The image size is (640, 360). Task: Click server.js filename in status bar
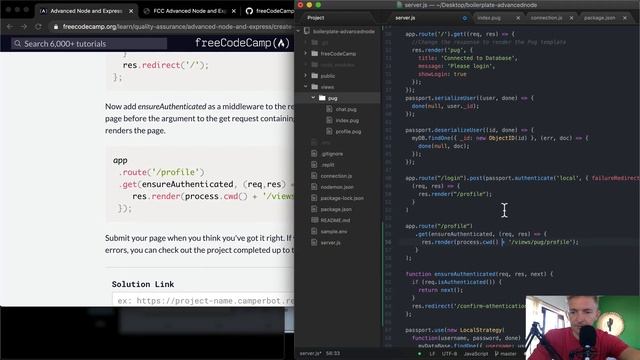[x=310, y=353]
